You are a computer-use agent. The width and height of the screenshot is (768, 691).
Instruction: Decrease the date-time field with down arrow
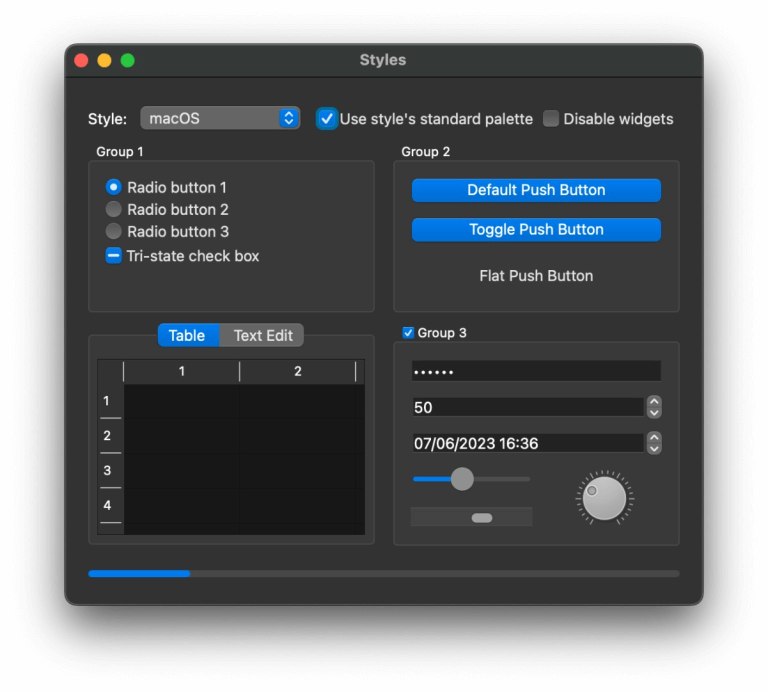654,449
